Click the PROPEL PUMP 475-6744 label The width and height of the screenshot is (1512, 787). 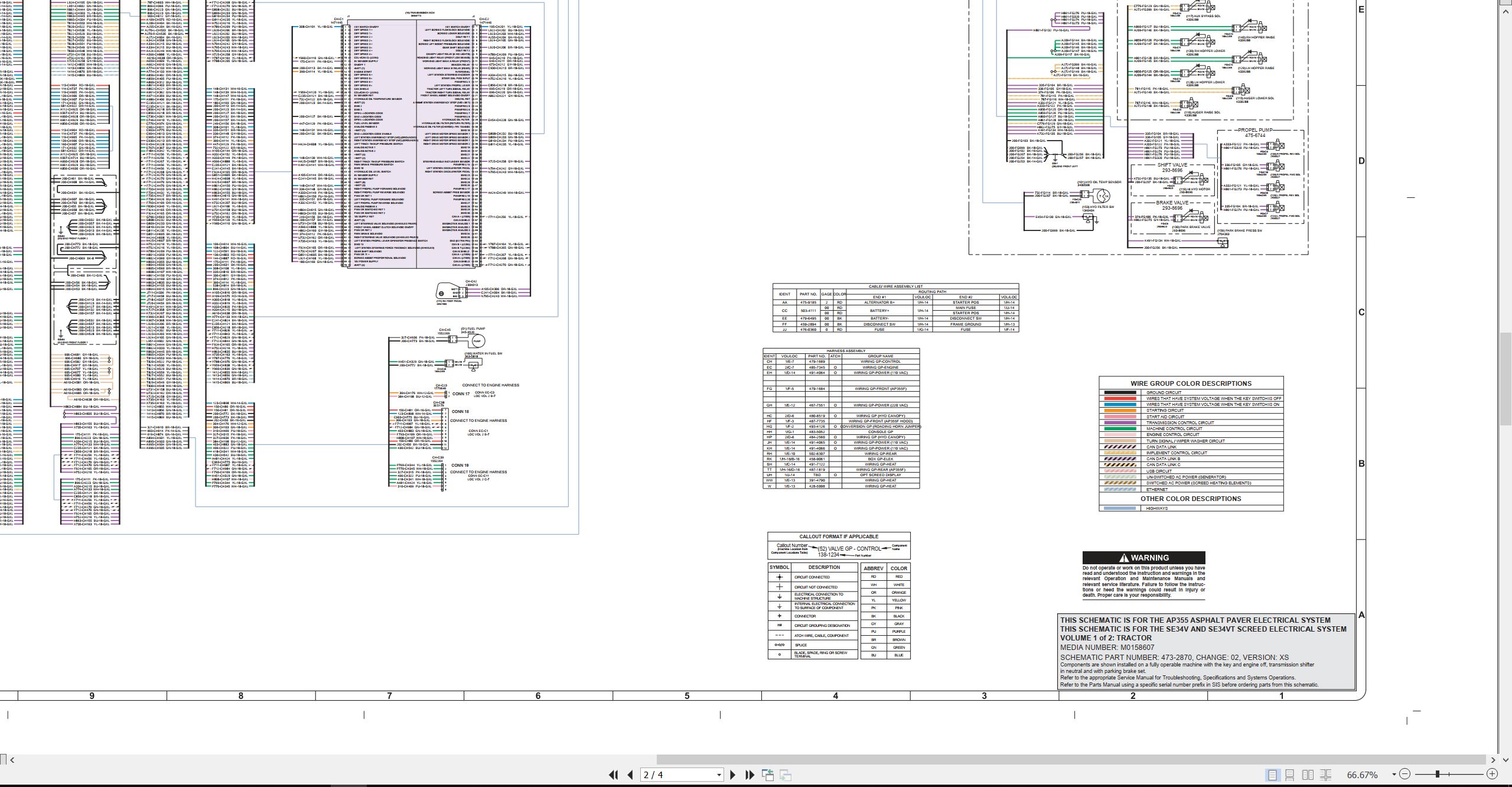point(1254,133)
